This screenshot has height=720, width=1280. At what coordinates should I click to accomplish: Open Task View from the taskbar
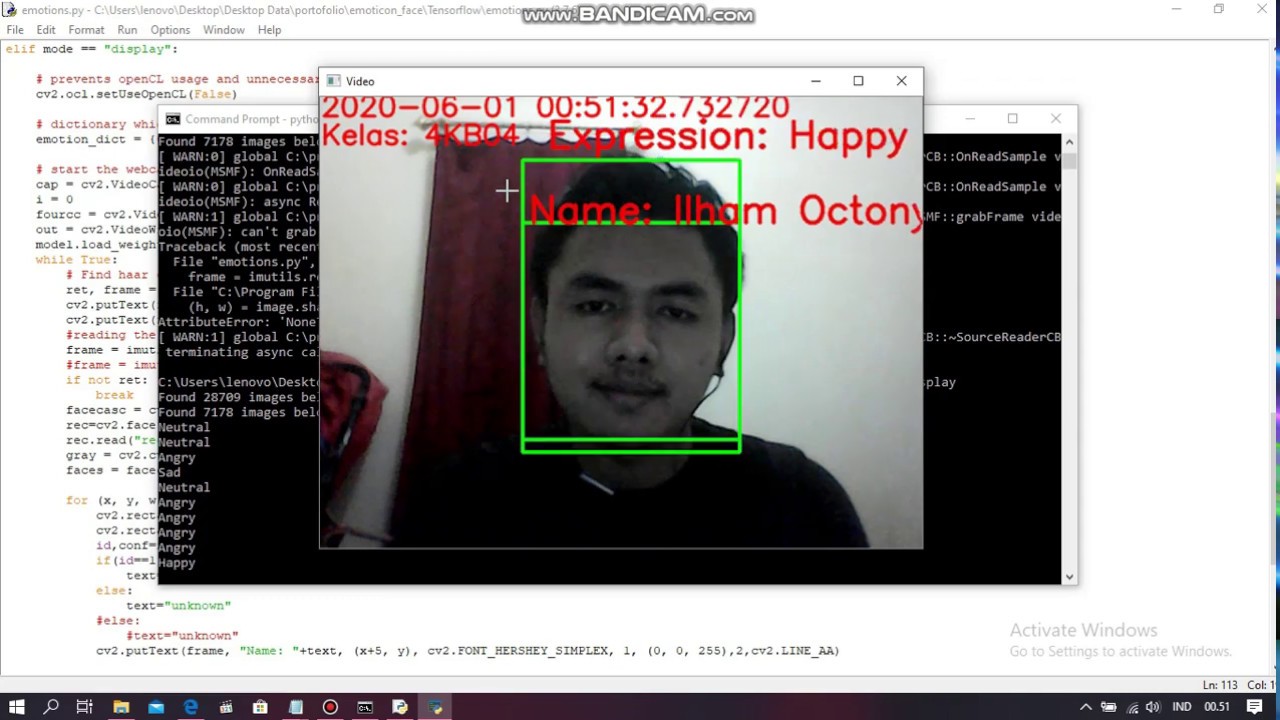[85, 707]
